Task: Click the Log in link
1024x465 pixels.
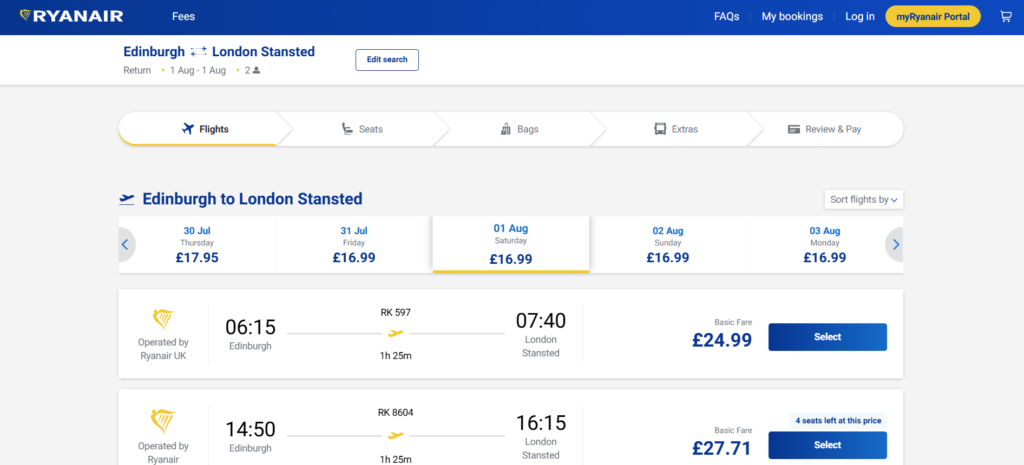Action: [859, 16]
